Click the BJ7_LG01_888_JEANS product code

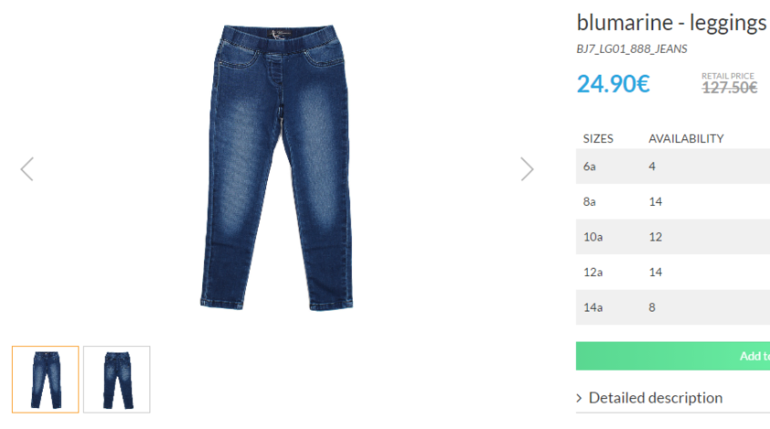click(x=632, y=49)
